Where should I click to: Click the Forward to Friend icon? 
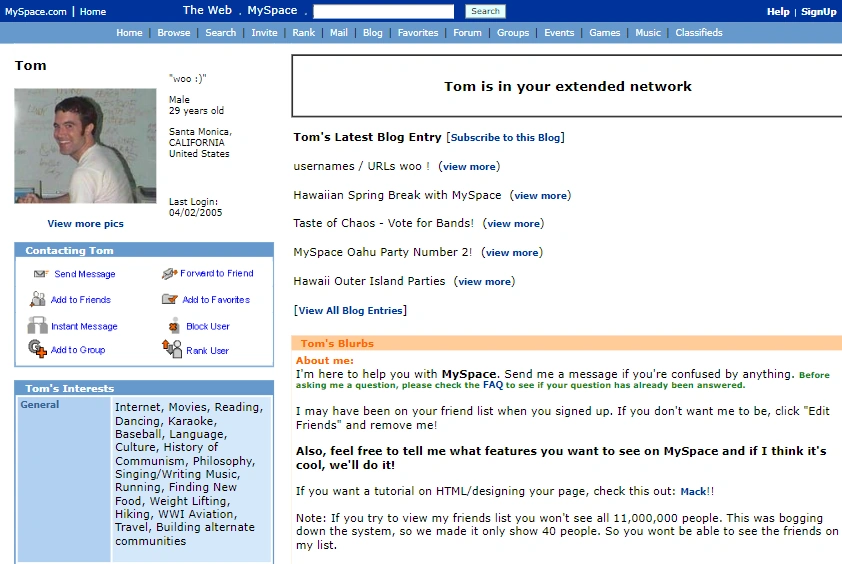click(x=169, y=273)
